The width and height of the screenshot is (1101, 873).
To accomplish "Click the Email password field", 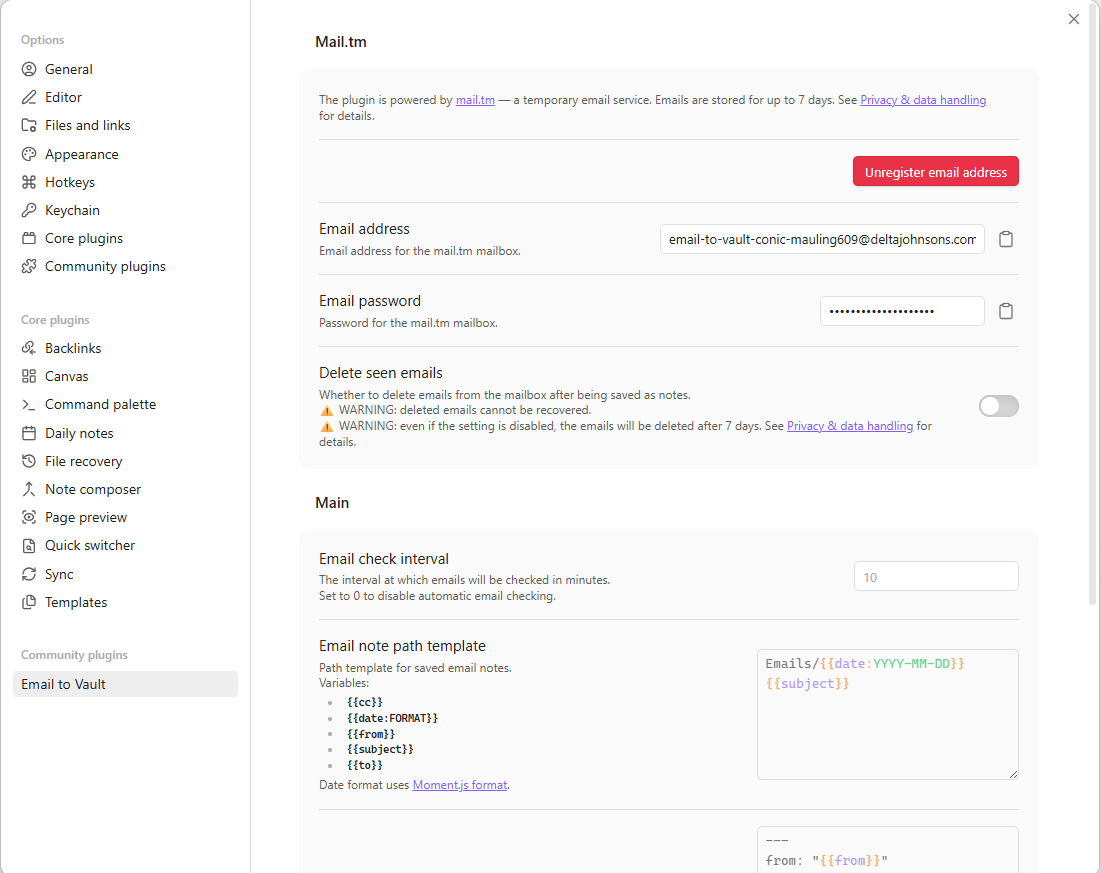I will 902,311.
